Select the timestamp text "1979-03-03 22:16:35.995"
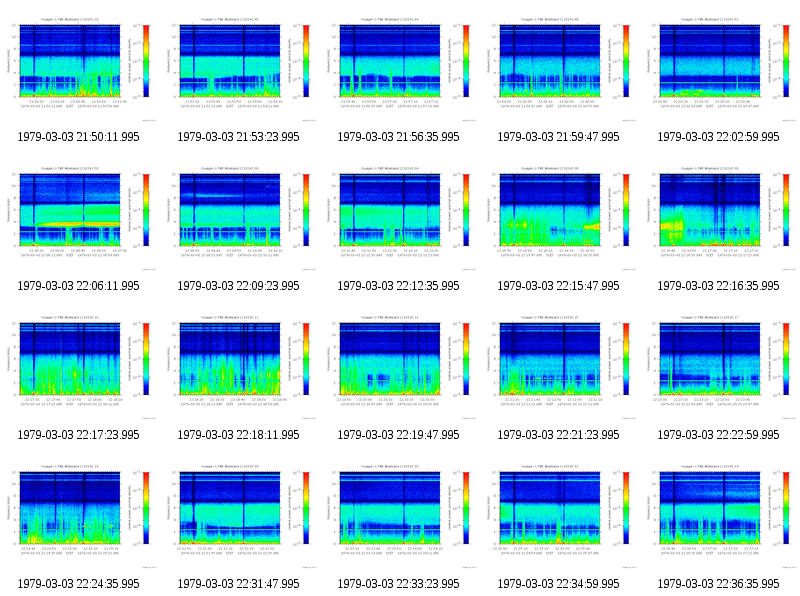Screen dimensions: 800x596 pos(718,286)
